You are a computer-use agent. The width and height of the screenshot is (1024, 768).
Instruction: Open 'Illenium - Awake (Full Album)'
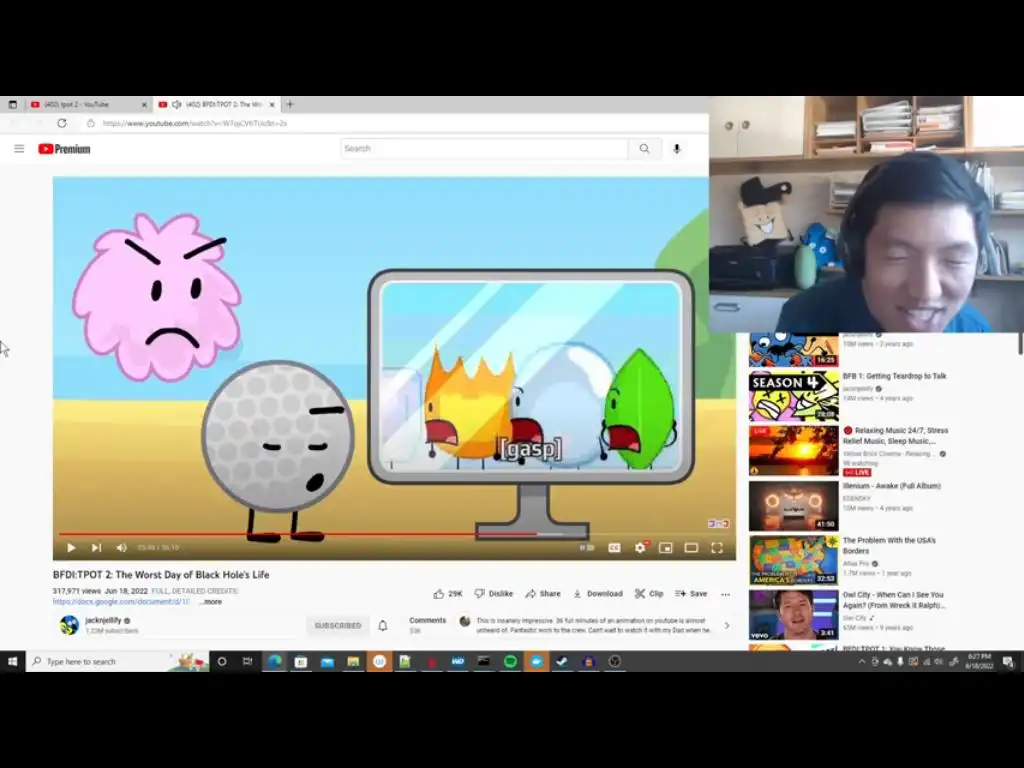tap(891, 487)
